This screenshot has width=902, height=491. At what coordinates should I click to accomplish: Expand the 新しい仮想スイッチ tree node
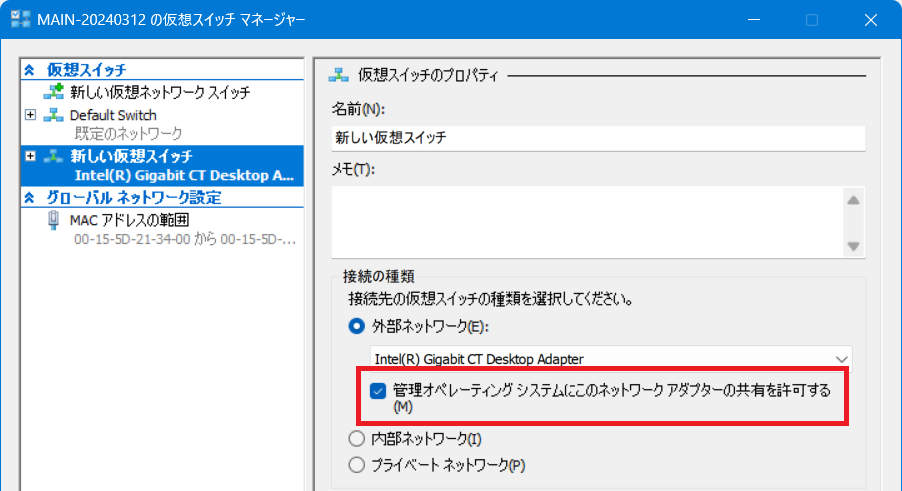click(30, 156)
